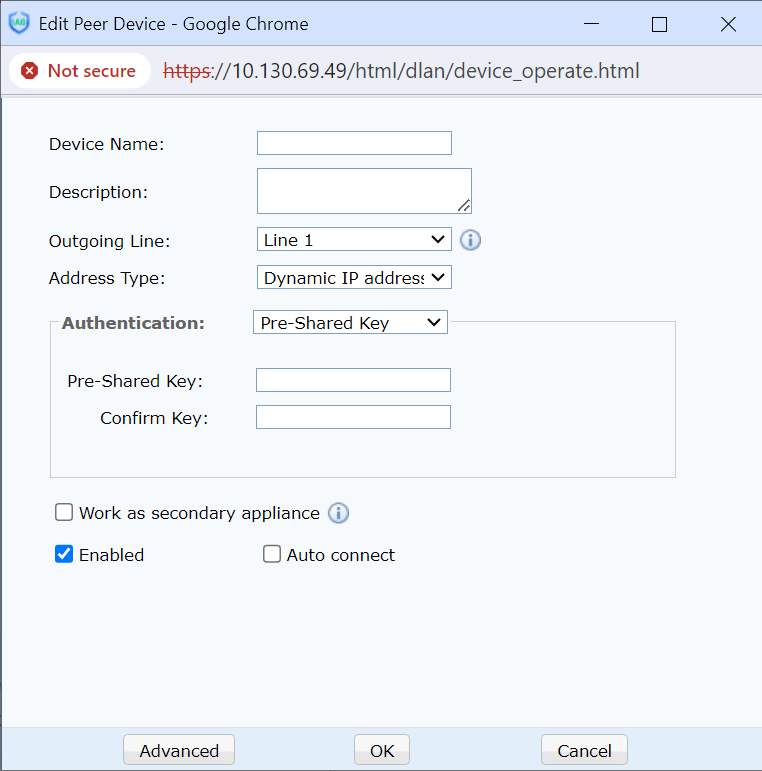Minimize the Edit Peer Device window
Screen dimensions: 762x771
[592, 24]
